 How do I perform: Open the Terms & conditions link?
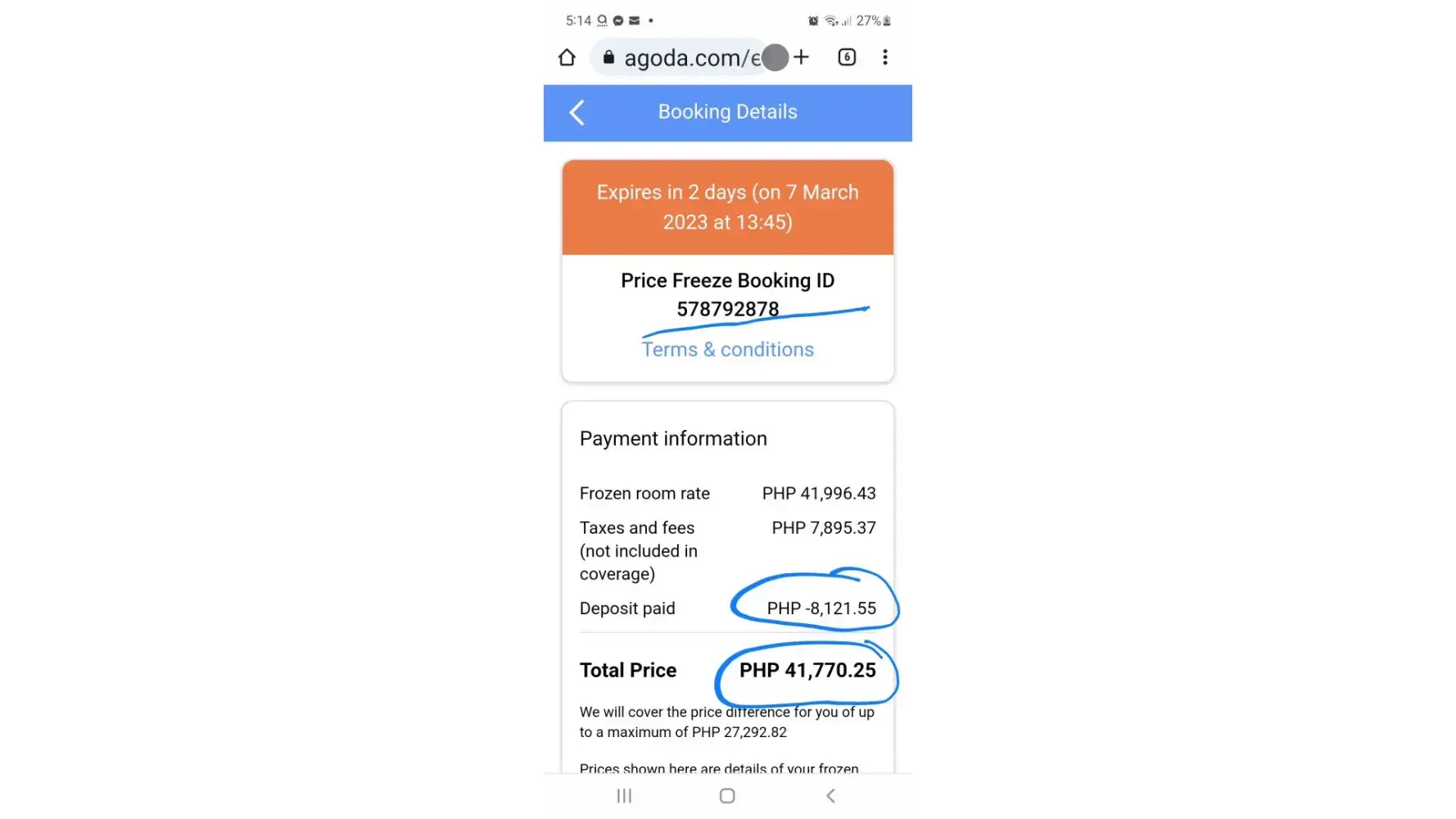click(727, 350)
